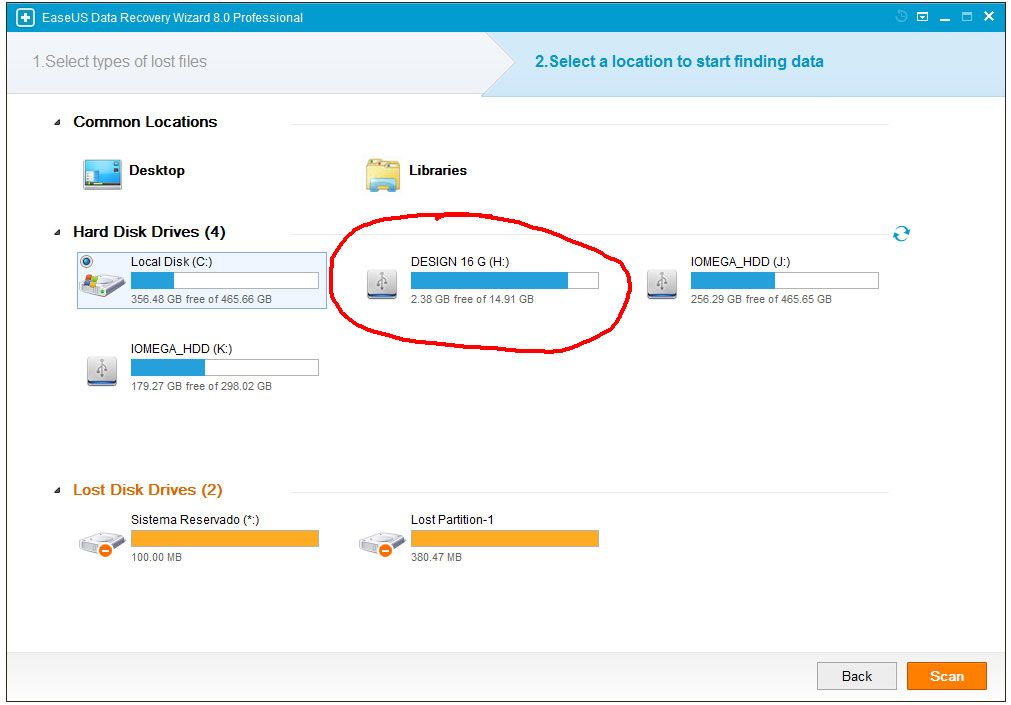1011x705 pixels.
Task: Click '179.27 GB free of 298.02 GB' text
Action: click(x=201, y=386)
